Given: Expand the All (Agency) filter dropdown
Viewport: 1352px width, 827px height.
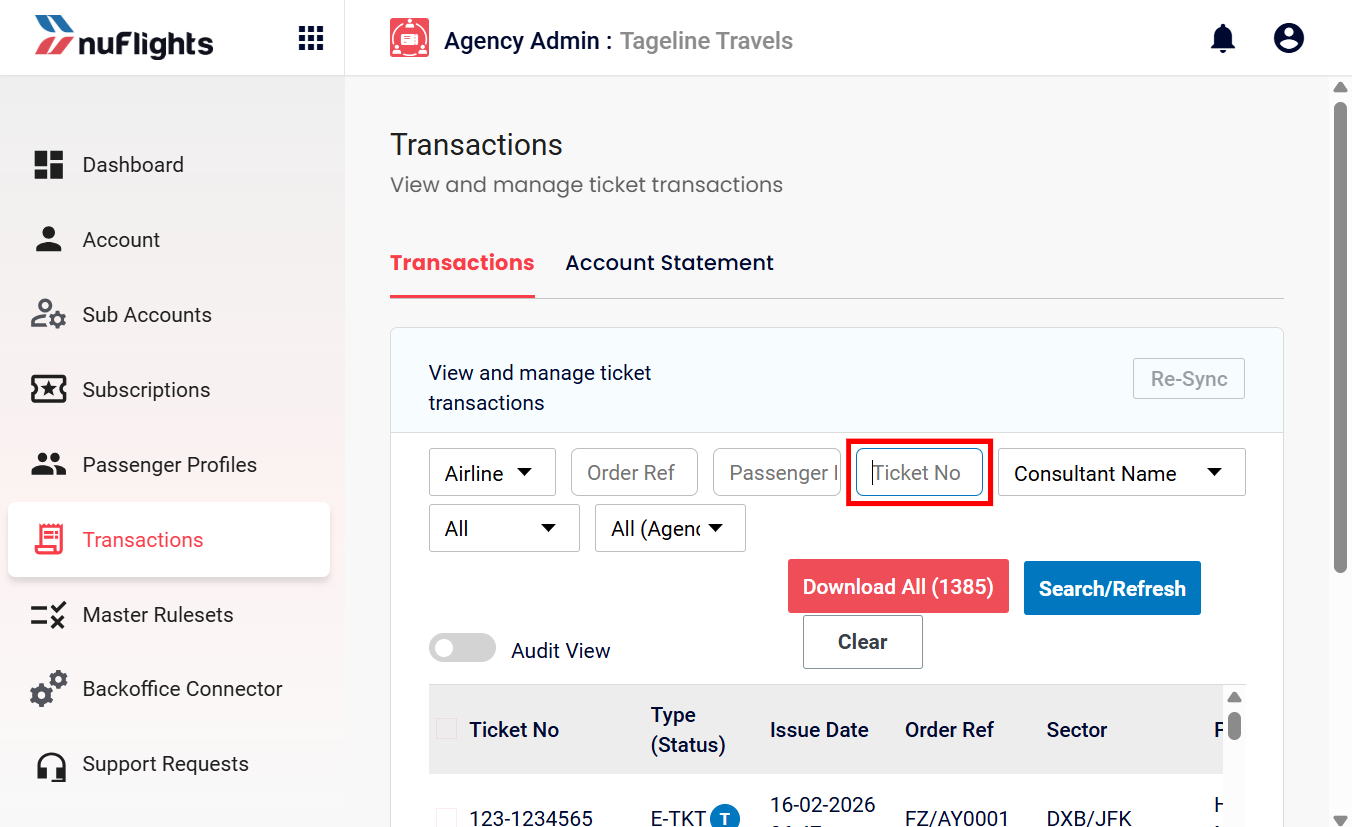Looking at the screenshot, I should click(x=670, y=528).
